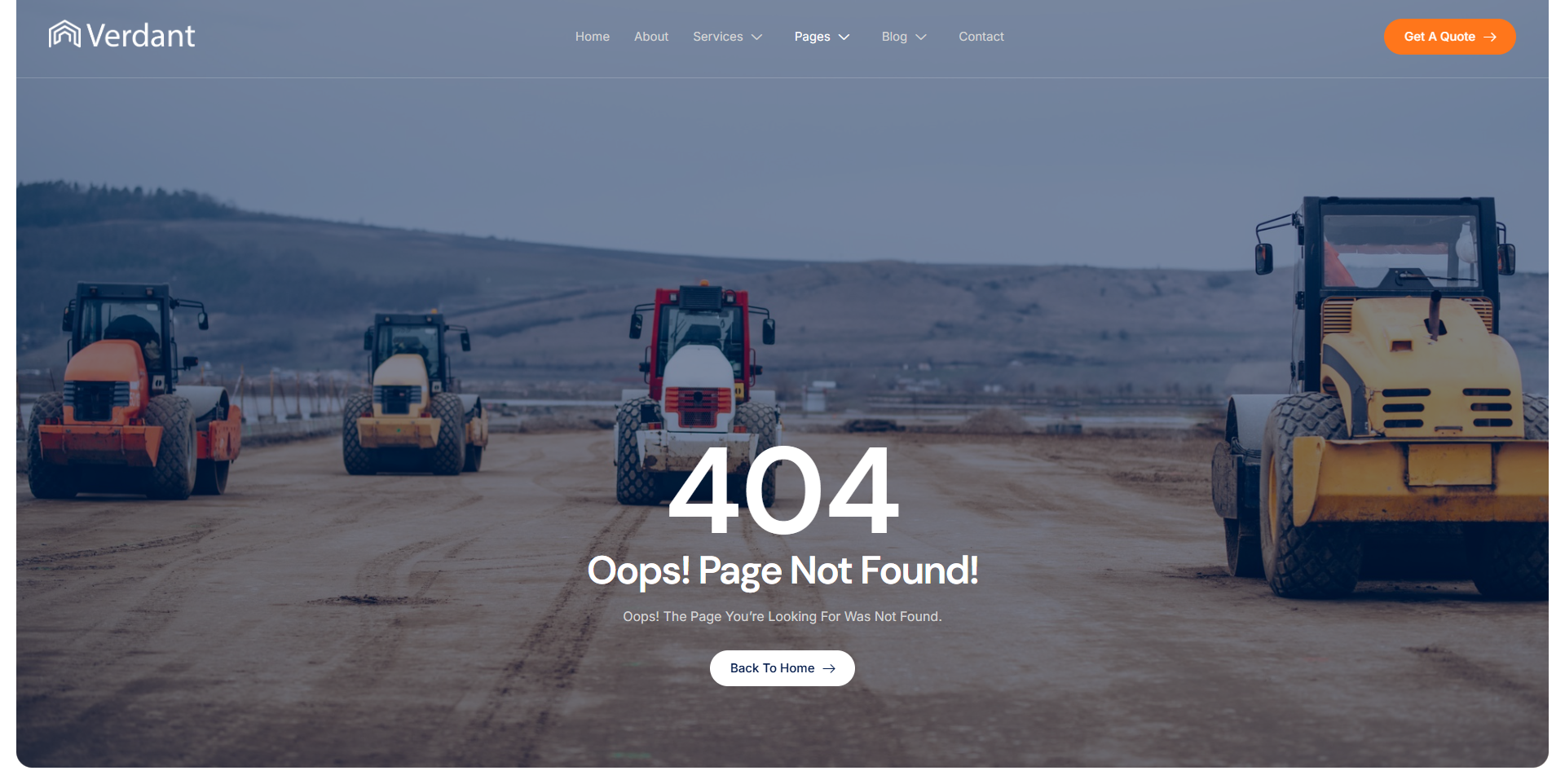
Task: Go to the About page link
Action: point(651,37)
